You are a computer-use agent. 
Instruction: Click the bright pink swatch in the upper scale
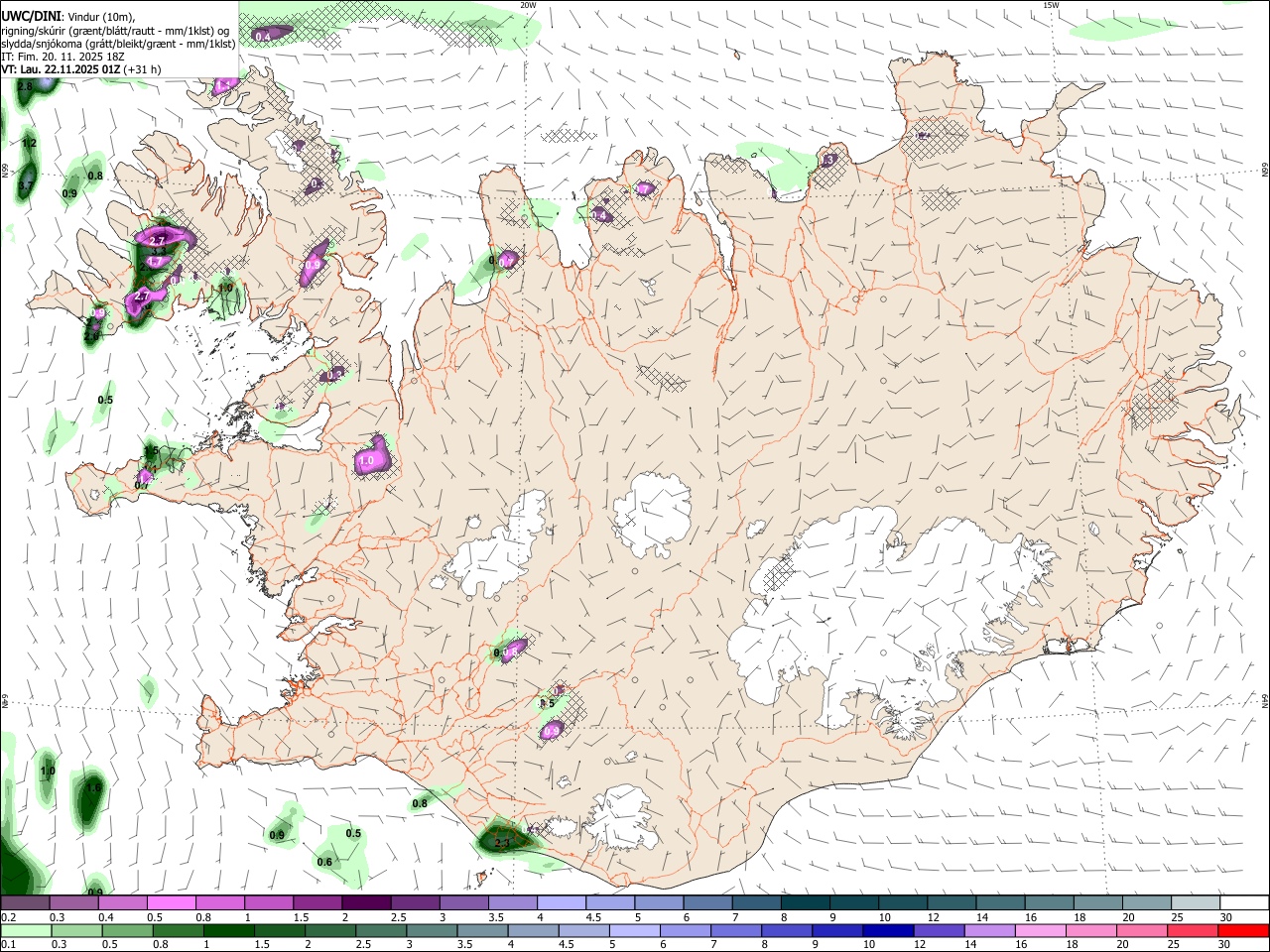[x=171, y=903]
